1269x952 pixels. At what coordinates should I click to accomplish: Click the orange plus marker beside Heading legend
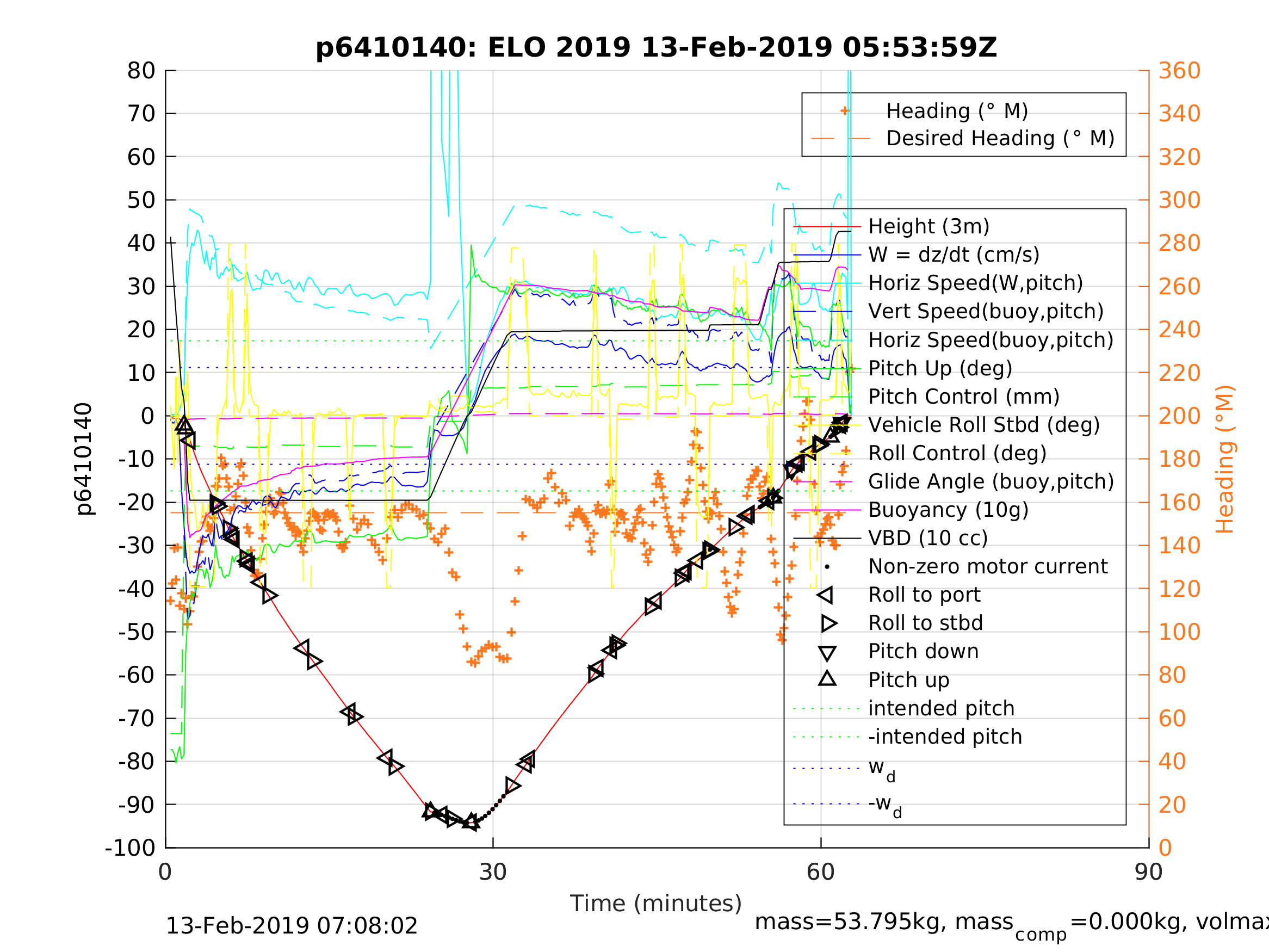[845, 111]
